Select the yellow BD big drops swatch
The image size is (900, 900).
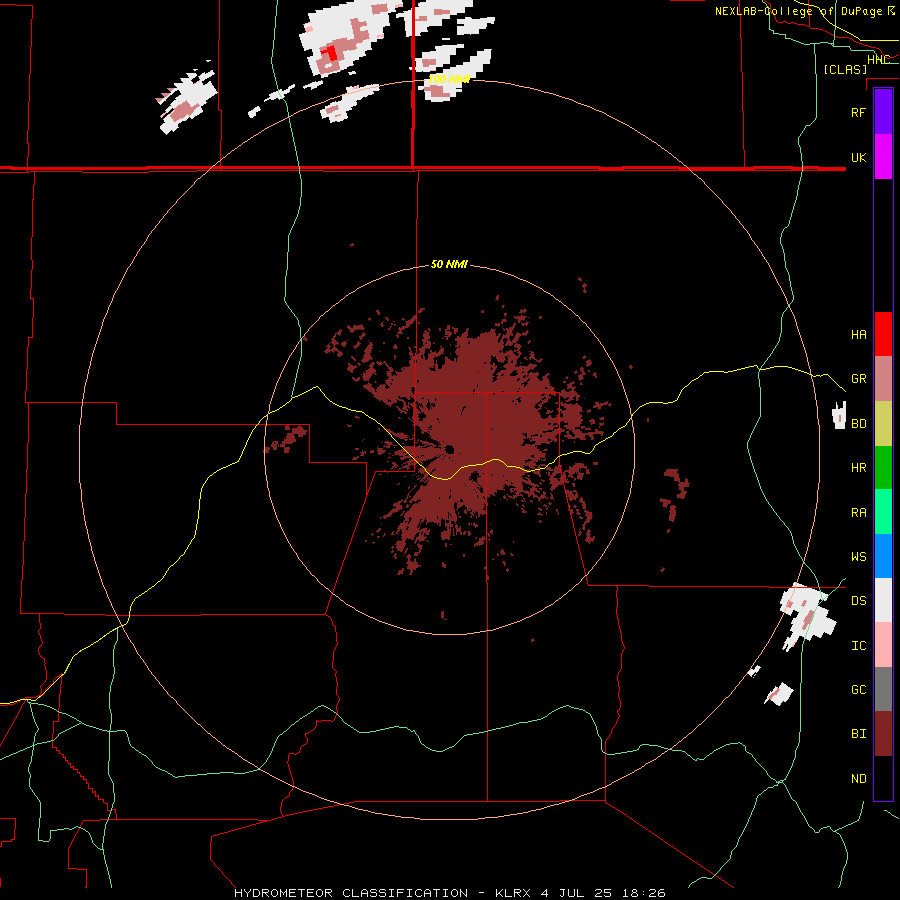[x=883, y=424]
